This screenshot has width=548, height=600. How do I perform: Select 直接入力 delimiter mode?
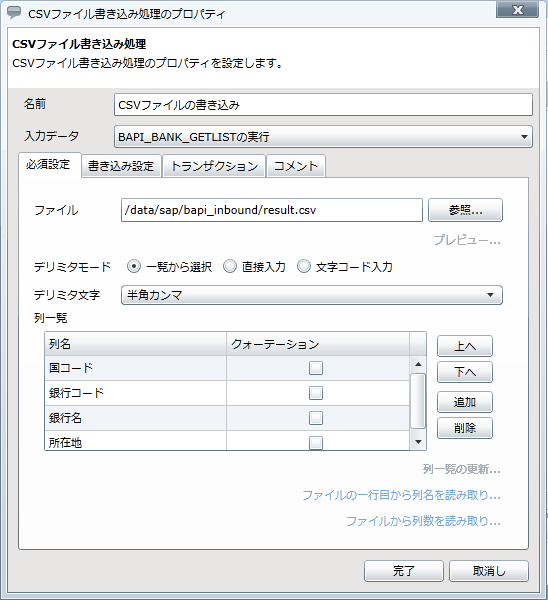pos(230,266)
